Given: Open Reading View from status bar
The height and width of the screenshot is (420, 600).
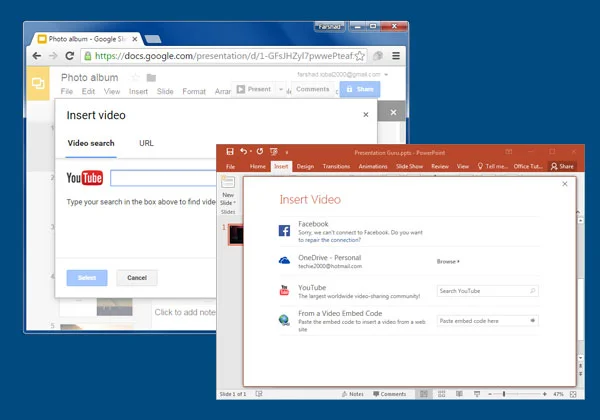Looking at the screenshot, I should click(461, 394).
